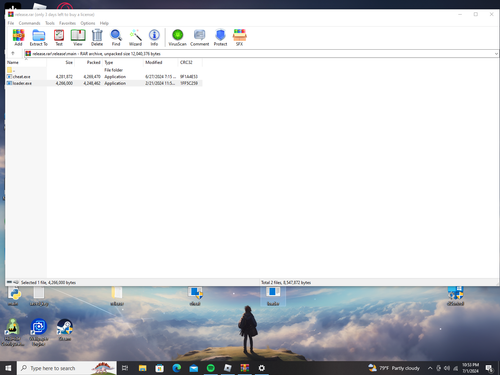
Task: Start VirusScan on the archive
Action: pyautogui.click(x=177, y=37)
